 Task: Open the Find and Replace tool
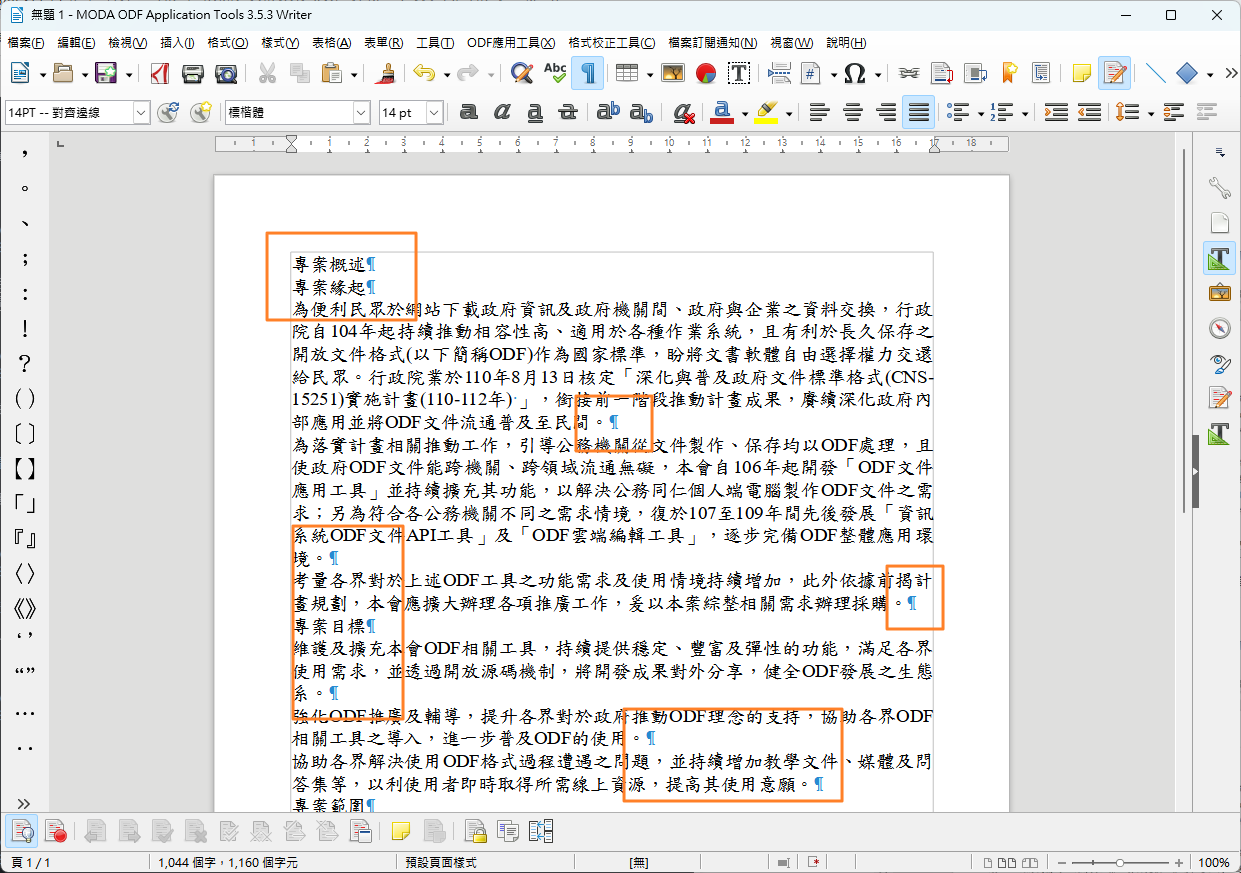521,73
